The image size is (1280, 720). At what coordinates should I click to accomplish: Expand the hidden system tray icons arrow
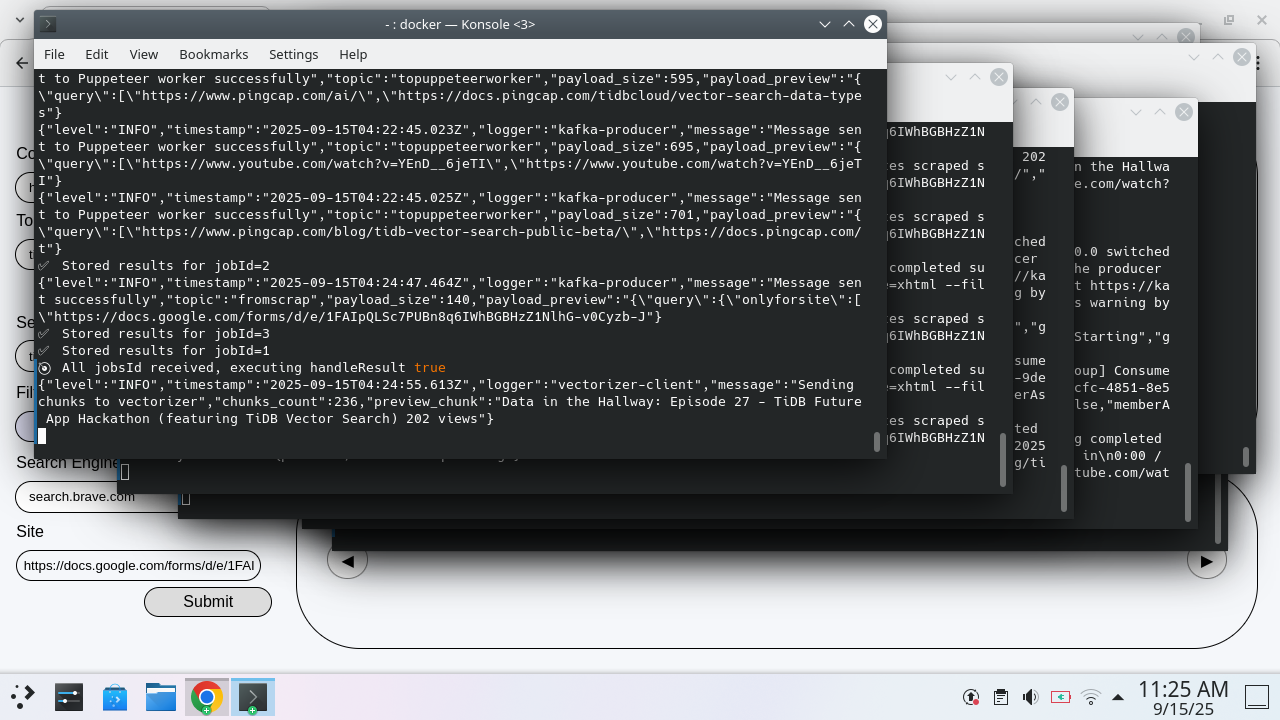(x=1118, y=697)
